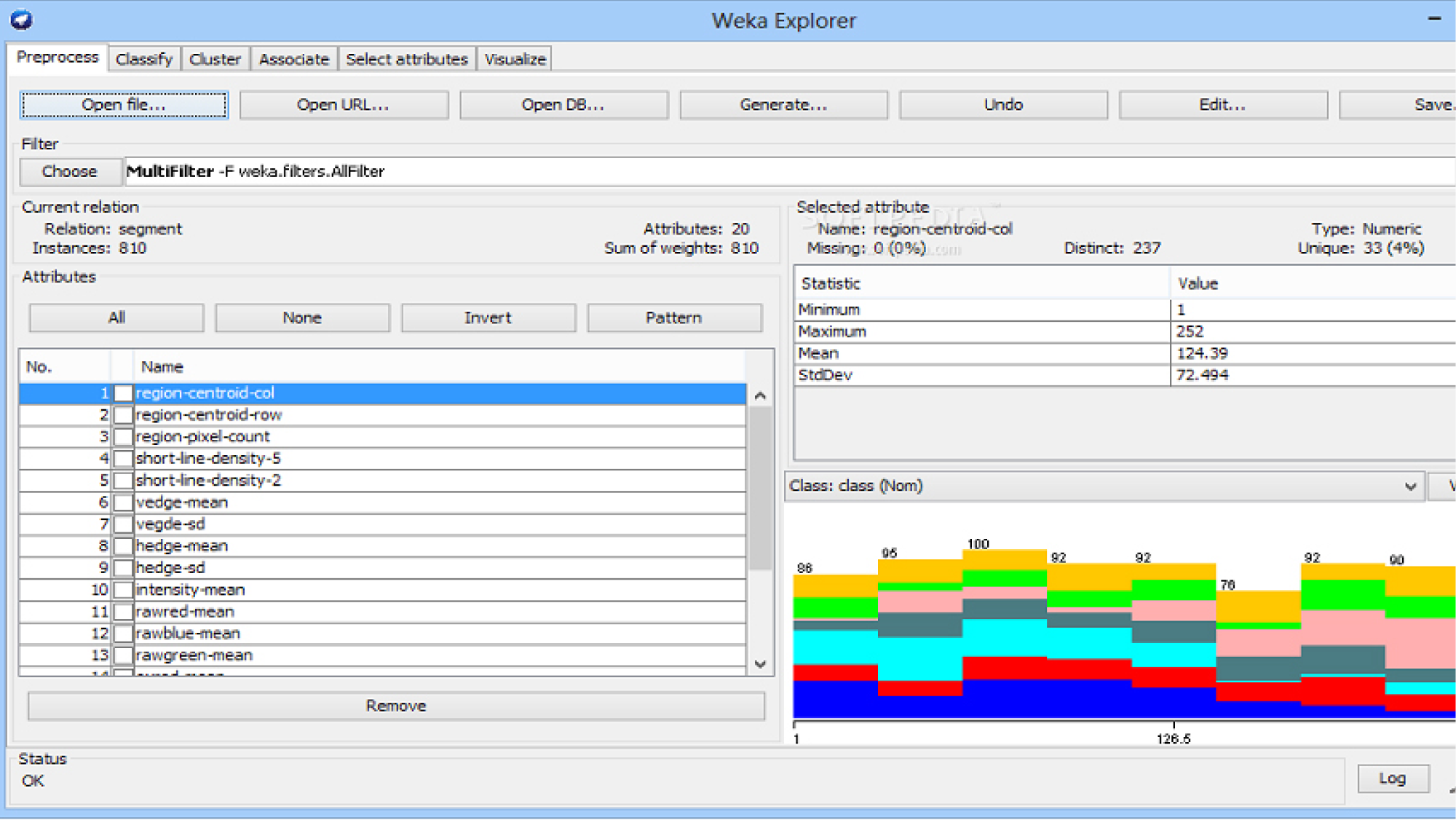This screenshot has width=1456, height=820.
Task: Expand the Class: class (Nom) dropdown
Action: click(x=1409, y=486)
